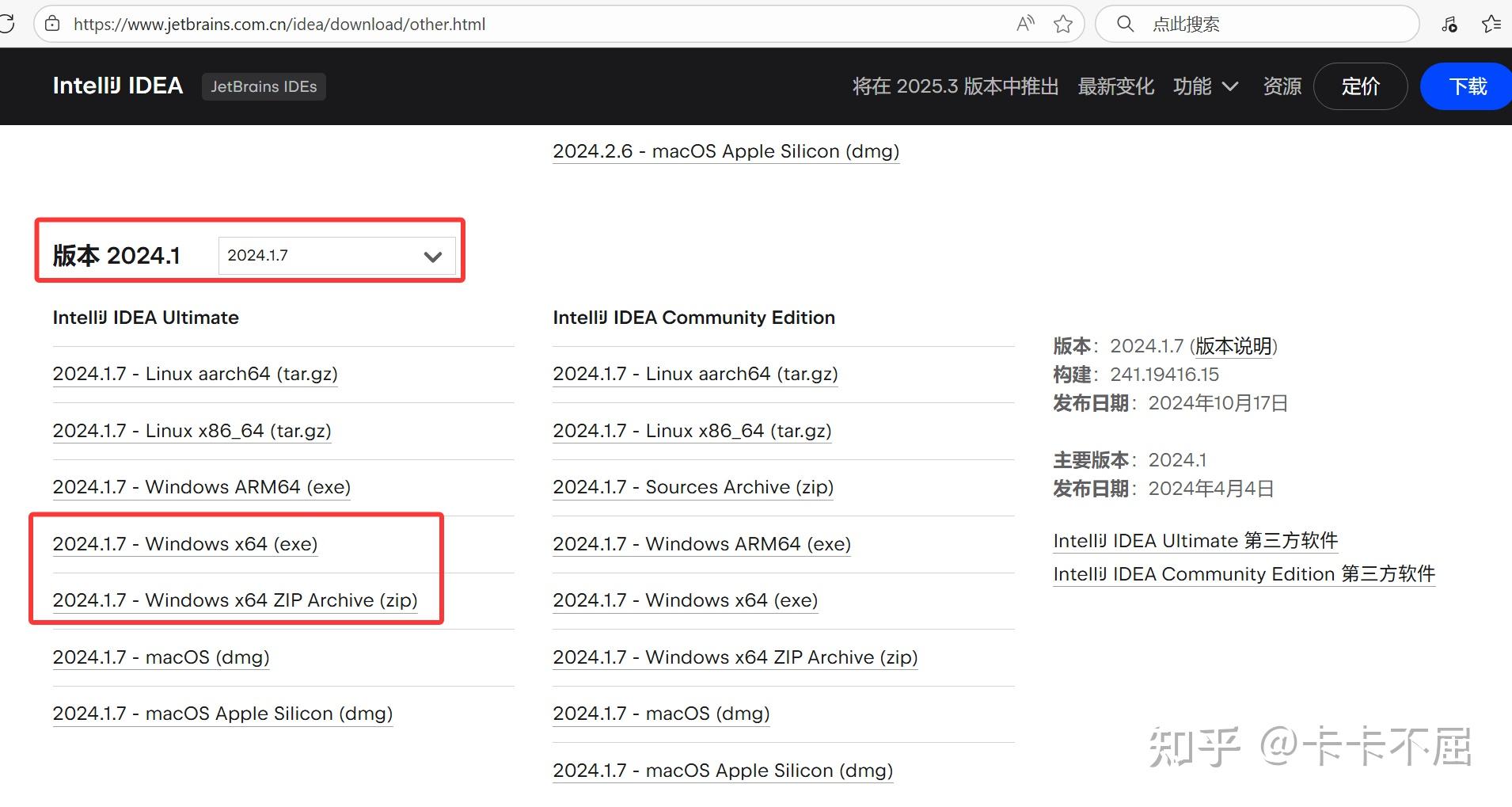Screen dimensions: 1512x807
Task: Click the 定价 button
Action: pyautogui.click(x=1361, y=86)
